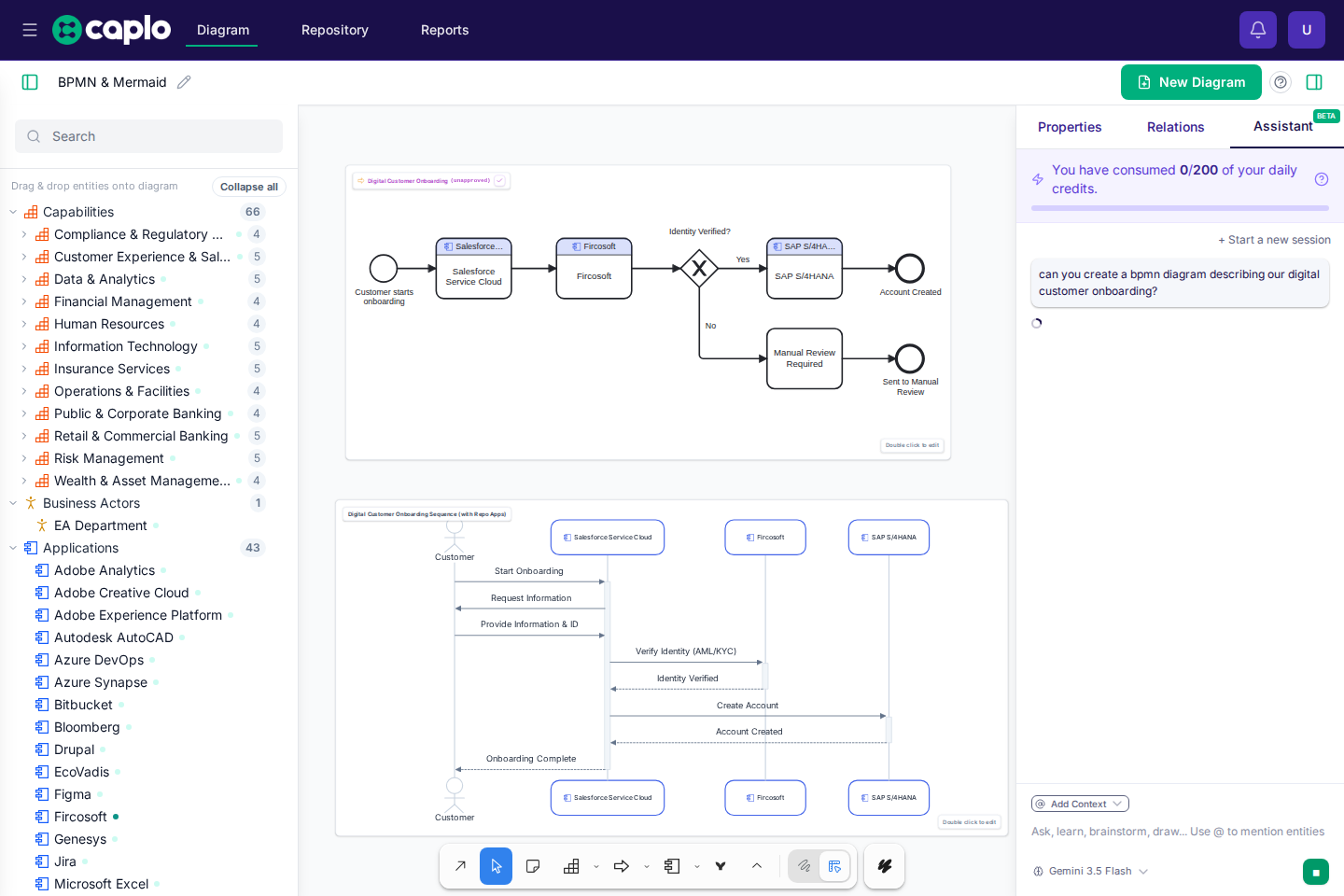The height and width of the screenshot is (896, 1344).
Task: Start a new assistant session
Action: [x=1274, y=240]
